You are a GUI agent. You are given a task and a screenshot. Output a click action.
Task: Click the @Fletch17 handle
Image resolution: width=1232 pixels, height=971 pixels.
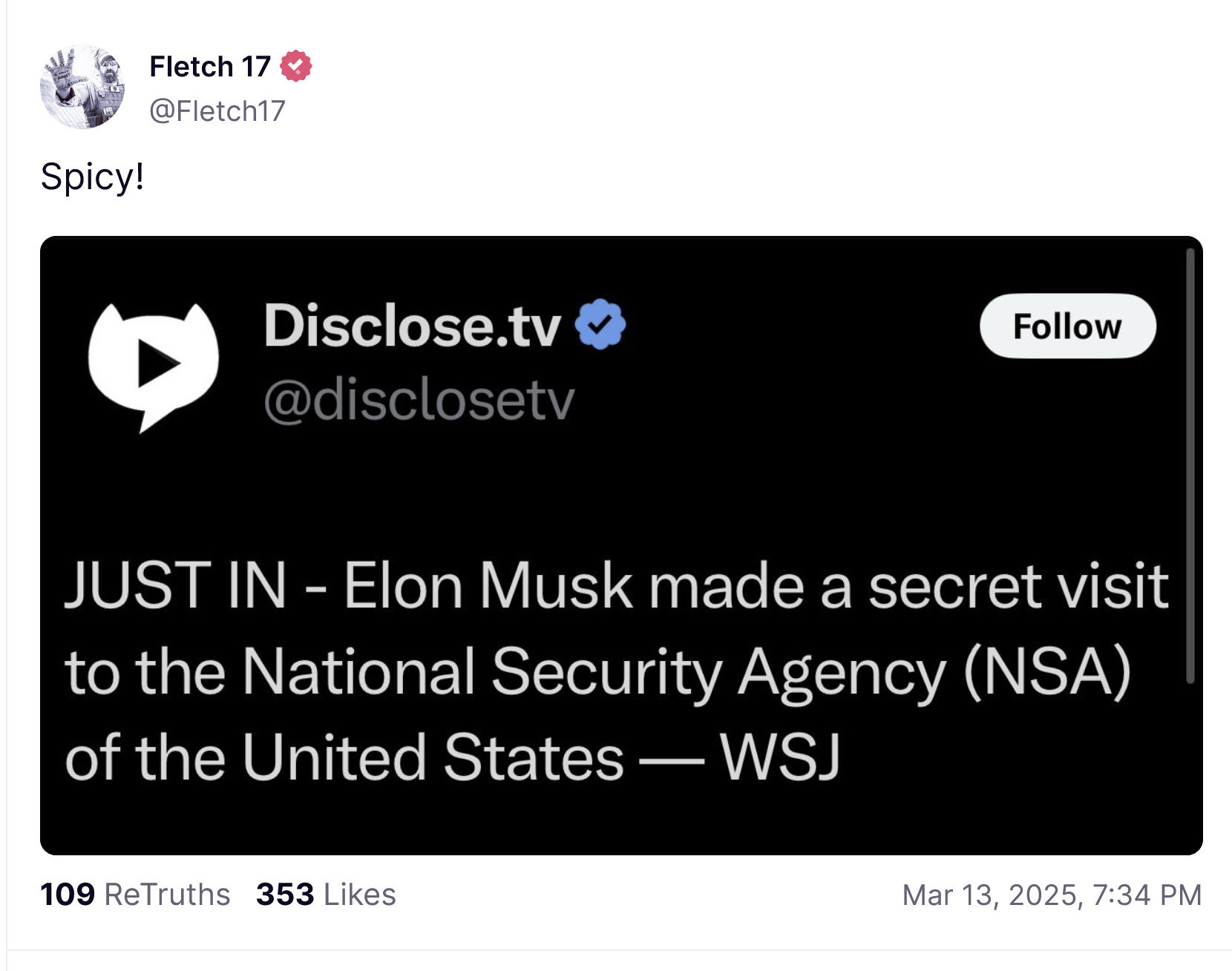pos(217,111)
